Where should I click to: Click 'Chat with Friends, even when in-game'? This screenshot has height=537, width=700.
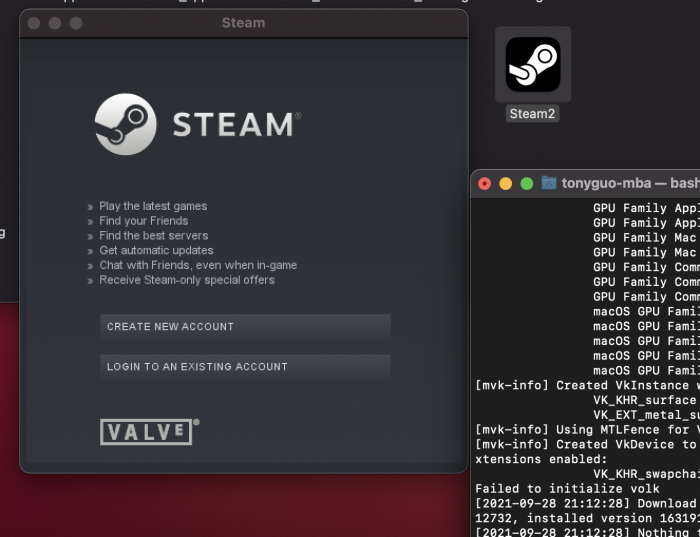198,265
